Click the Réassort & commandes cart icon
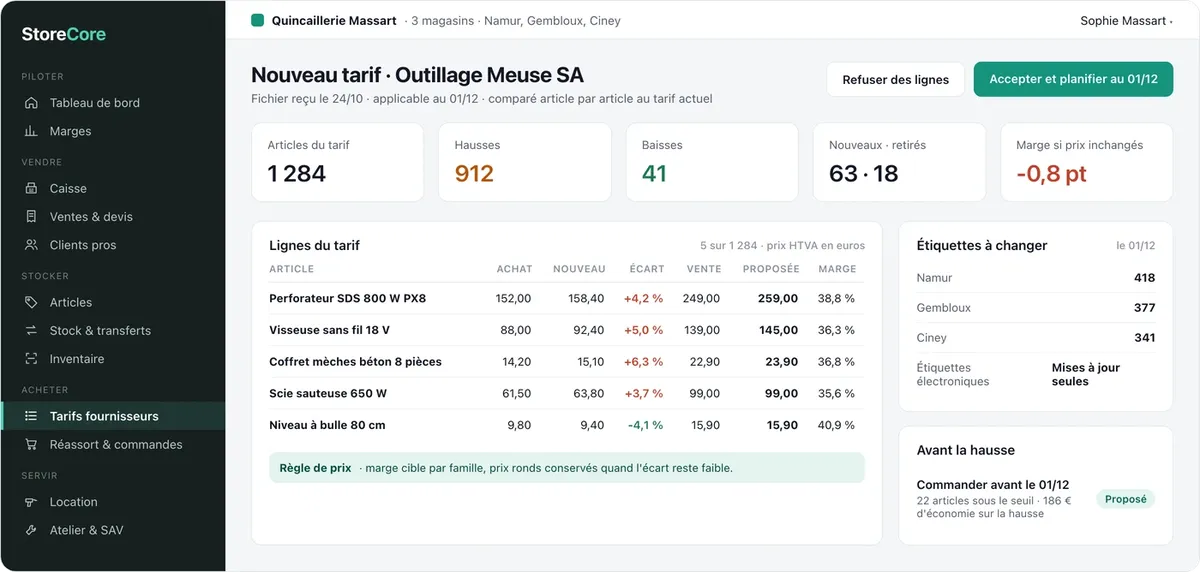The width and height of the screenshot is (1200, 572). pos(30,444)
